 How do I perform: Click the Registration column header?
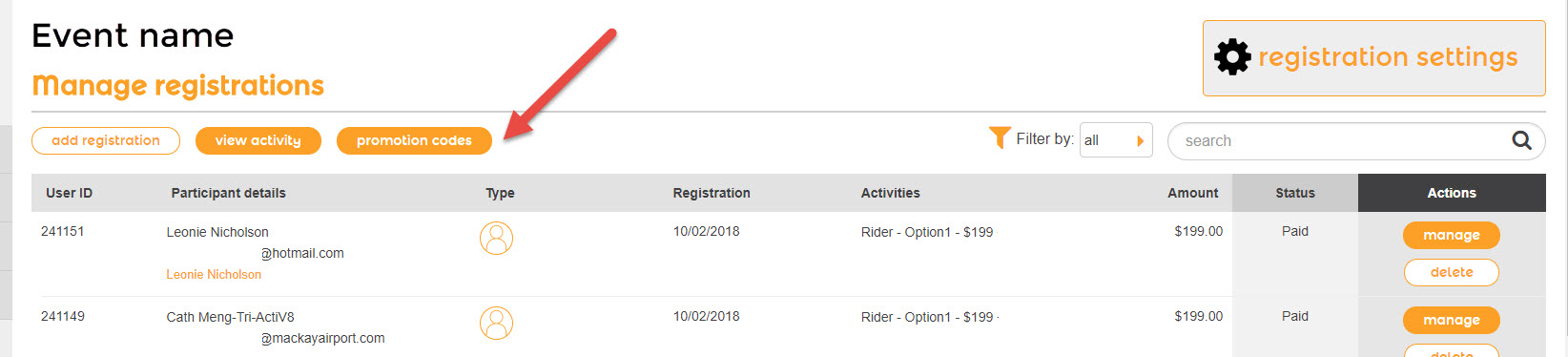pyautogui.click(x=712, y=193)
